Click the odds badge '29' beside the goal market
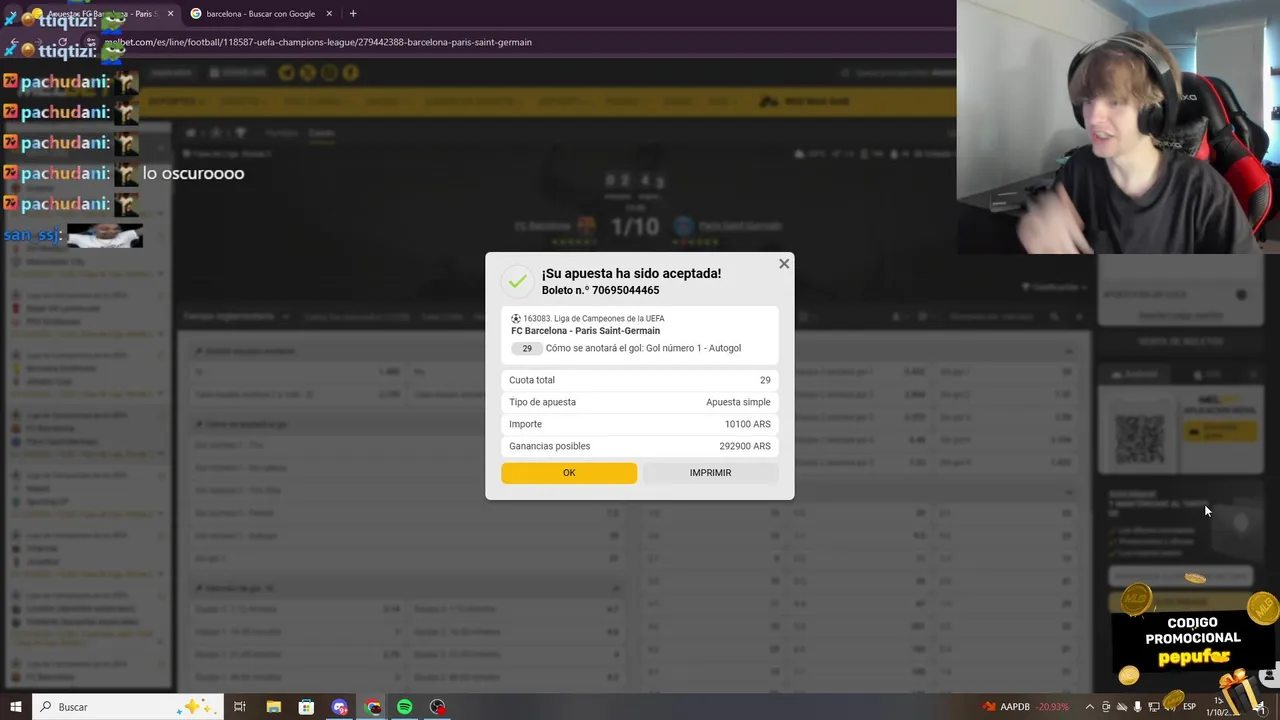 coord(527,348)
